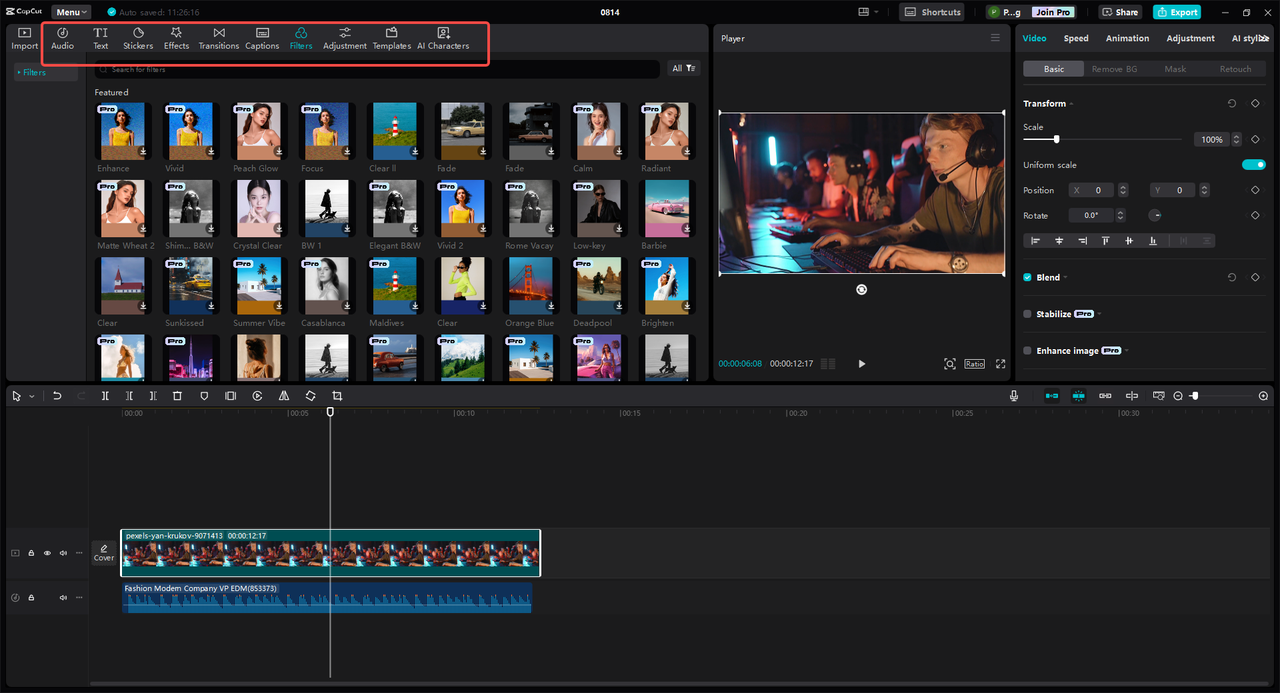Click the Export button
This screenshot has width=1280, height=693.
click(x=1177, y=12)
